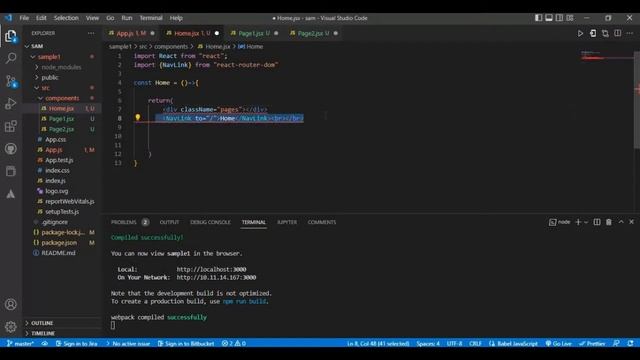Click the Split Editor icon
The width and height of the screenshot is (640, 360).
pos(618,33)
